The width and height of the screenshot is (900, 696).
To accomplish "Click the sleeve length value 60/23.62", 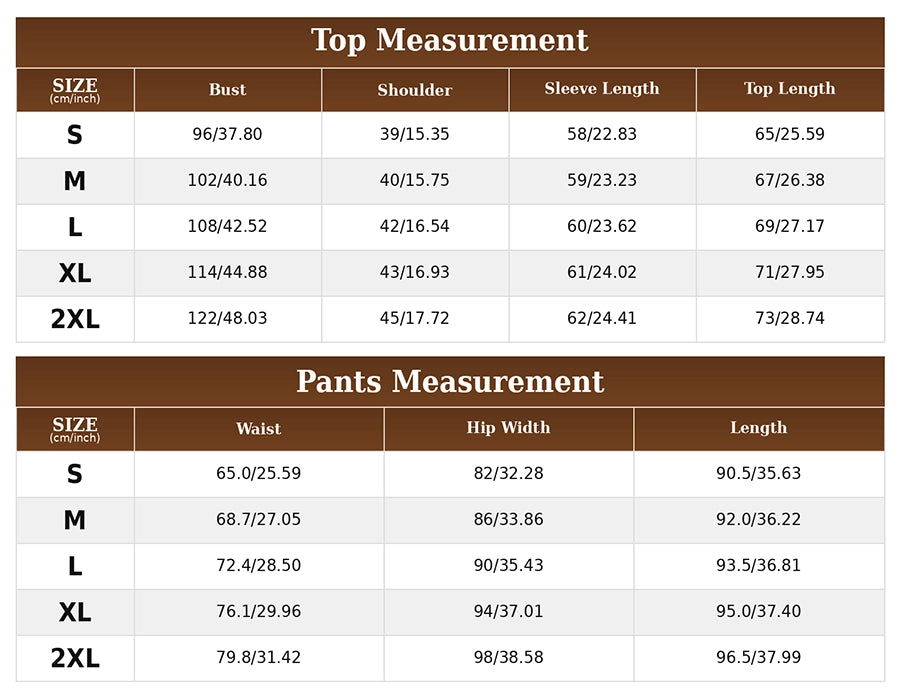I will click(x=602, y=226).
